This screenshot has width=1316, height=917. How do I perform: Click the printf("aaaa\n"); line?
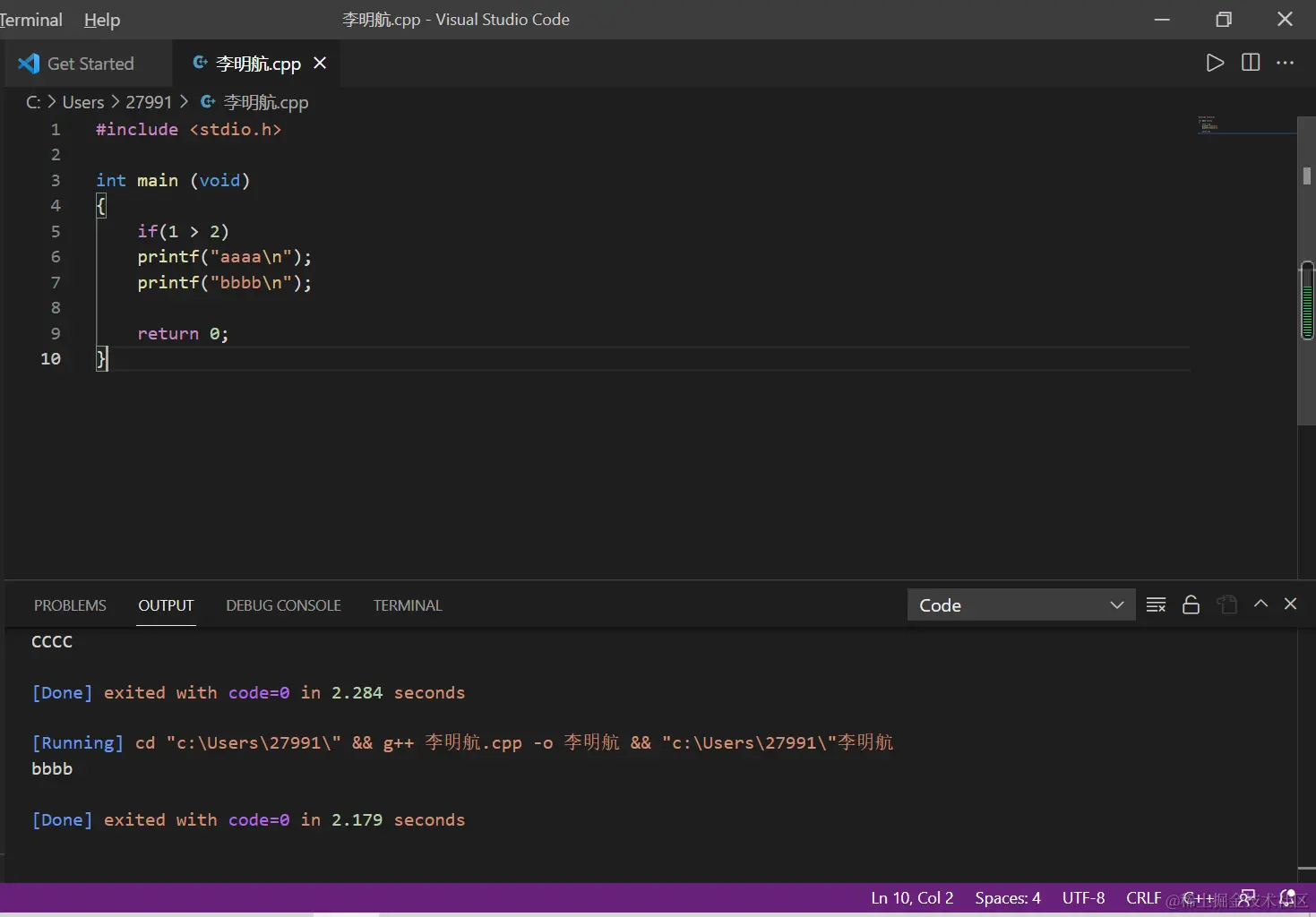click(225, 257)
